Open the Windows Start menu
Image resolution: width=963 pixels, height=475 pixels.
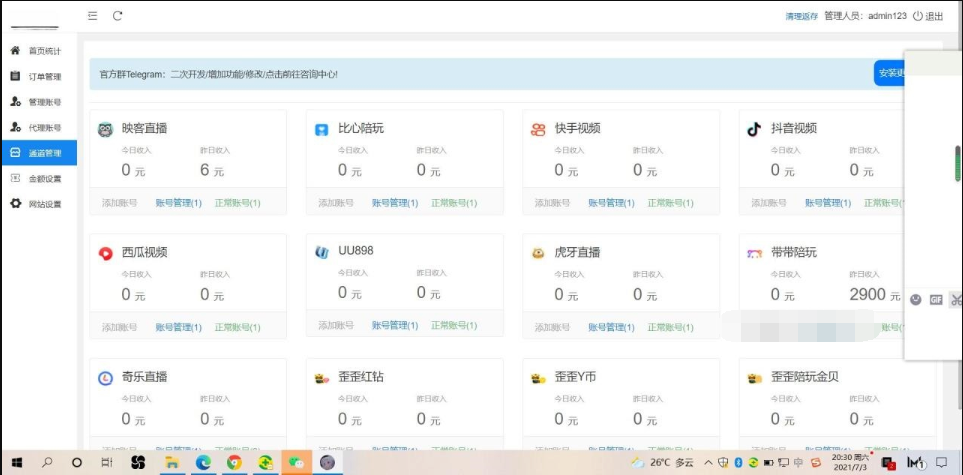coord(17,463)
